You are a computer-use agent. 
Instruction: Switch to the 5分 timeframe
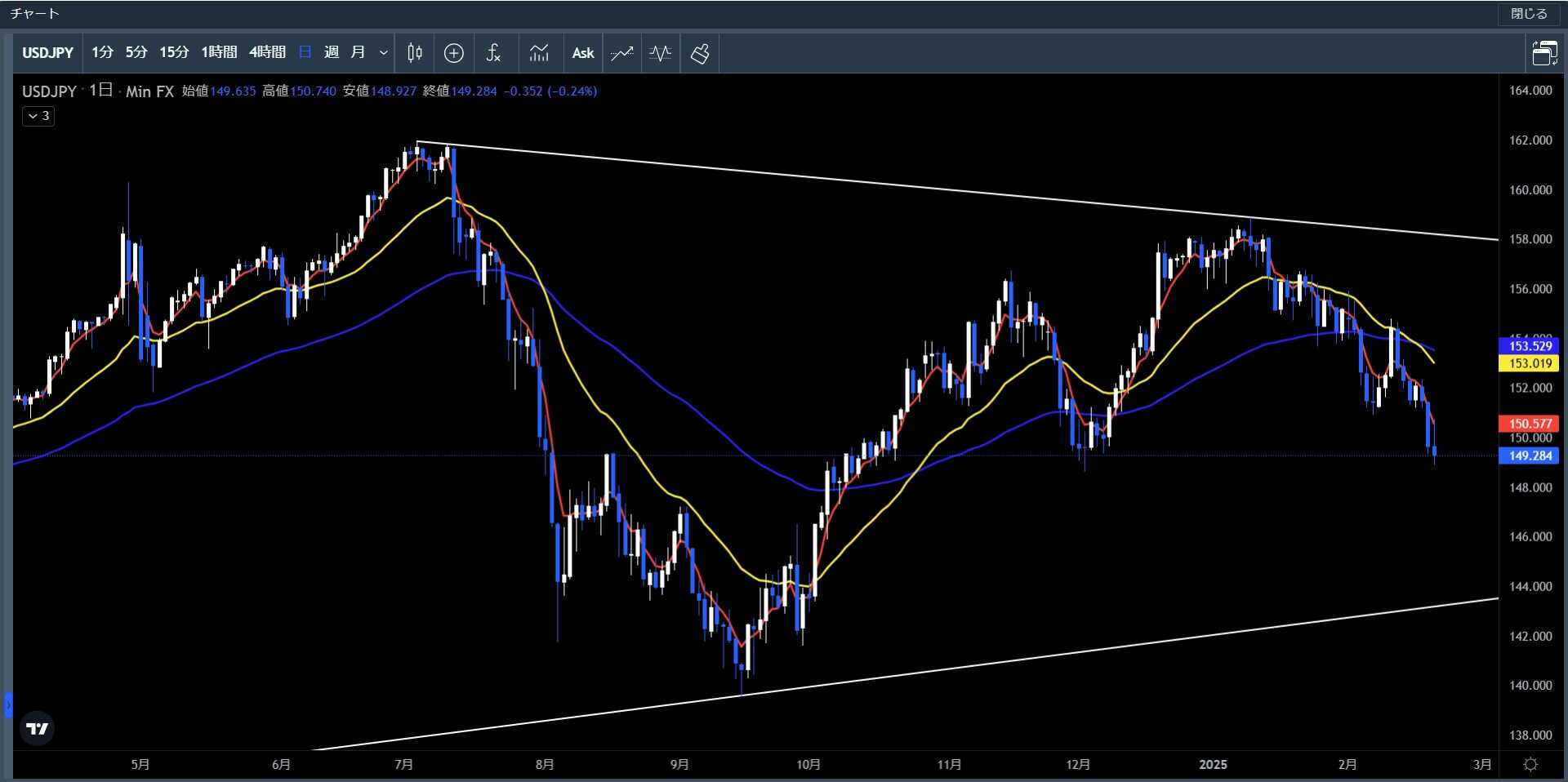tap(136, 53)
